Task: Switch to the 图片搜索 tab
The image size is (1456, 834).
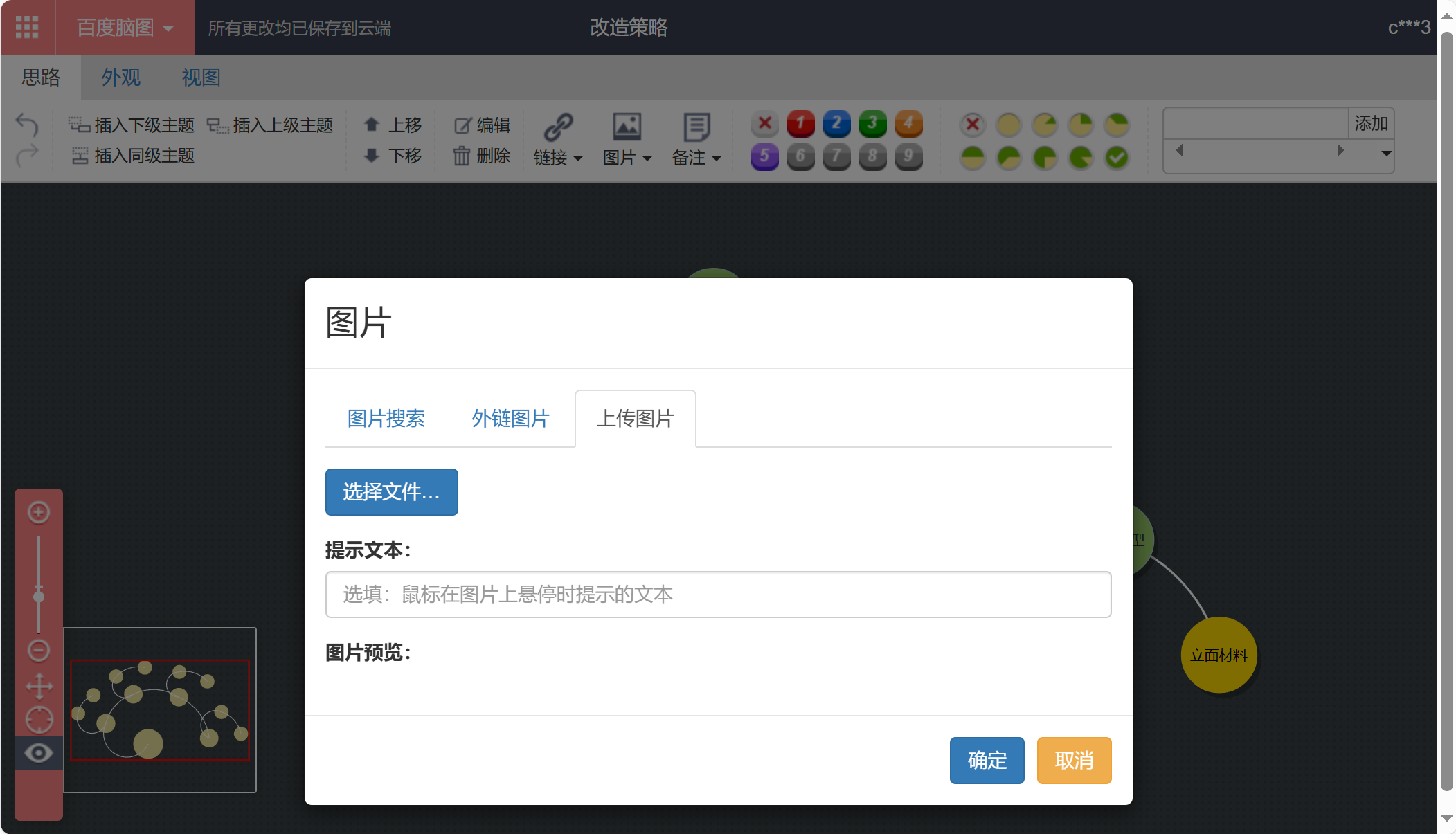Action: 386,418
